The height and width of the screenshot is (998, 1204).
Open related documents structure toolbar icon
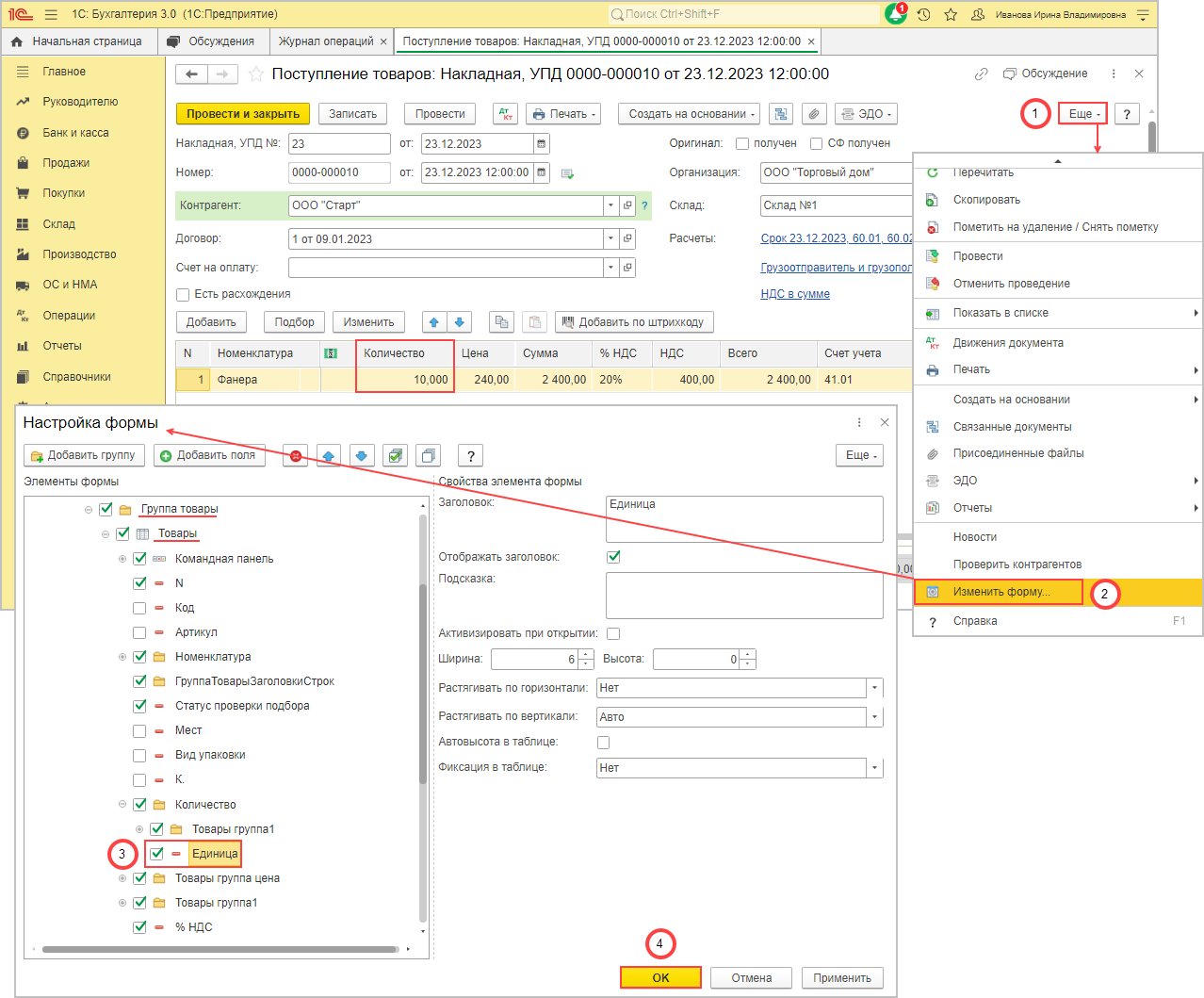pyautogui.click(x=781, y=114)
